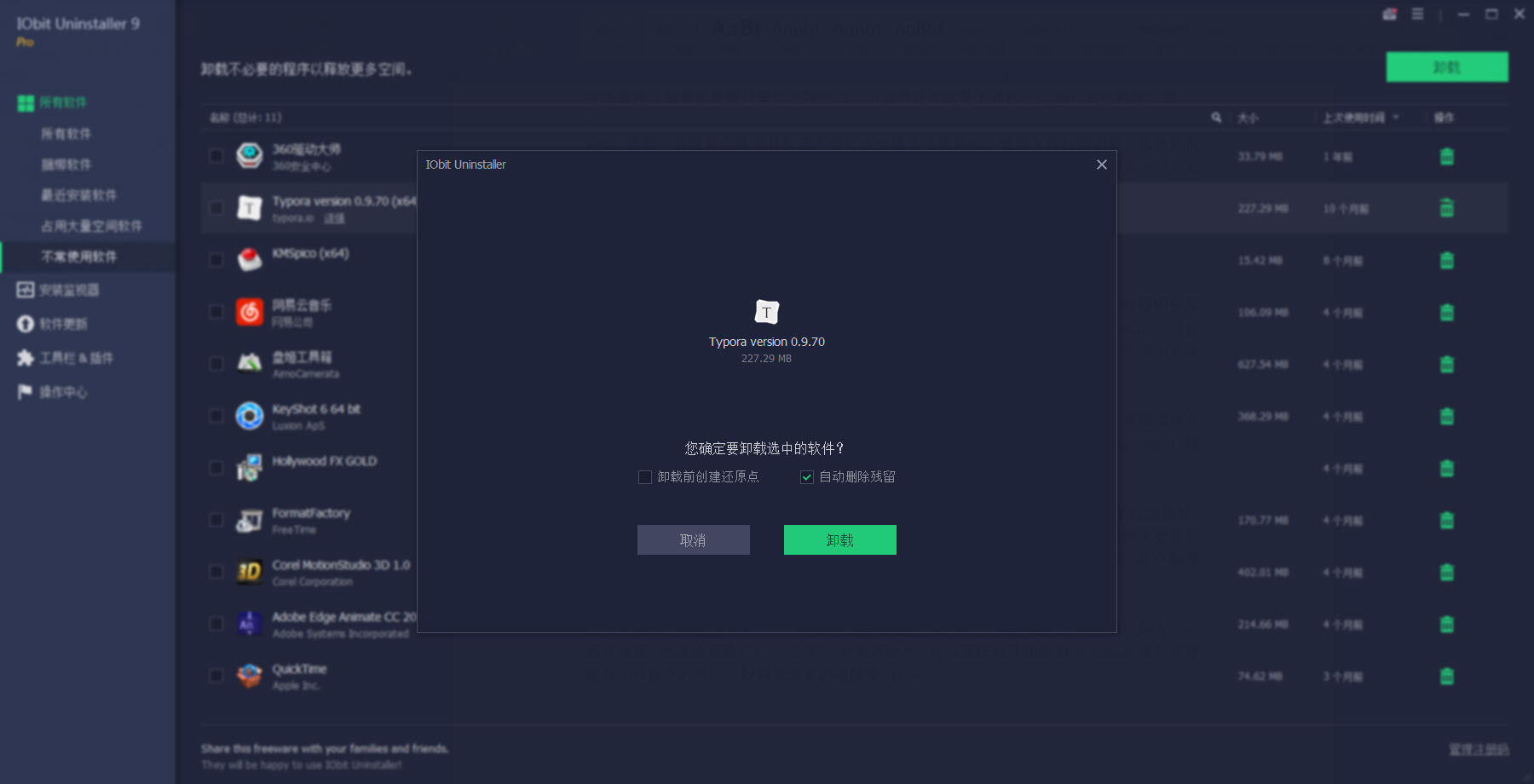Viewport: 1534px width, 784px height.
Task: Open 软件更新 in the sidebar
Action: point(62,325)
